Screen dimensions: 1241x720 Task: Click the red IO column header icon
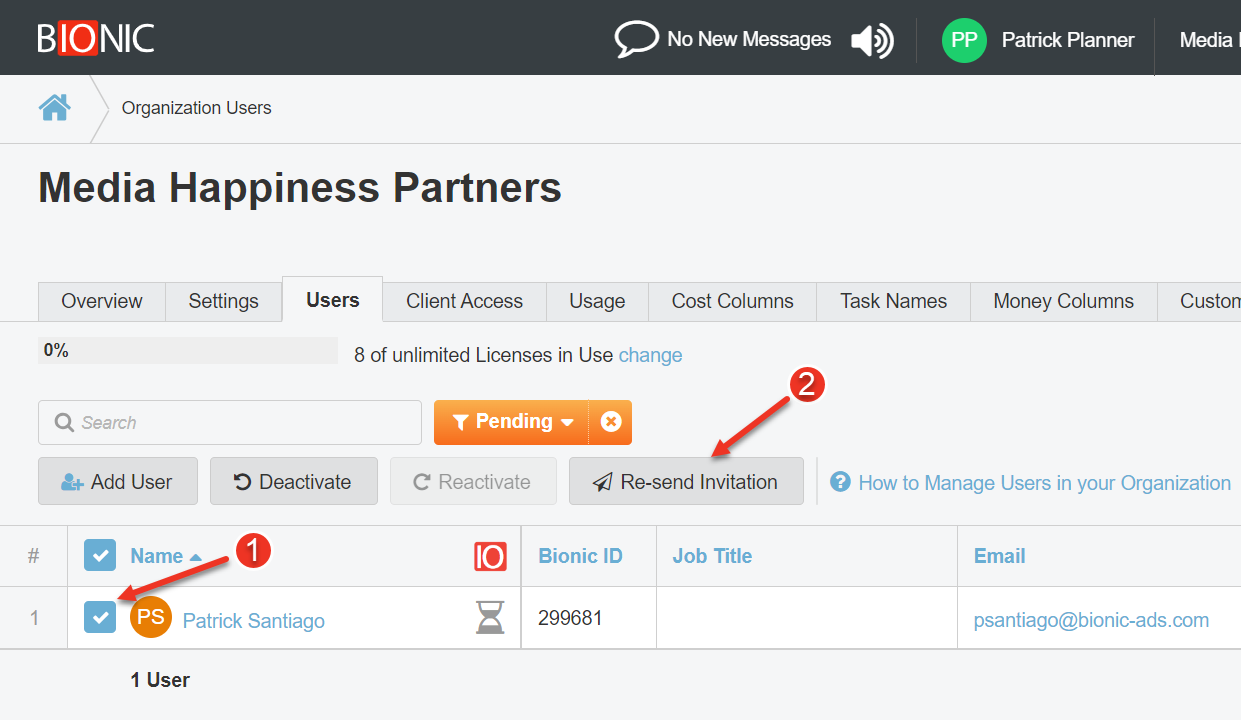(490, 556)
